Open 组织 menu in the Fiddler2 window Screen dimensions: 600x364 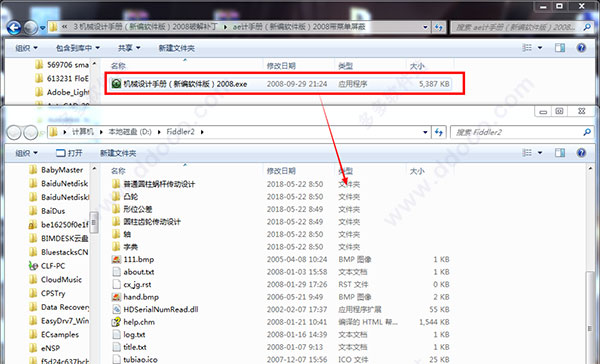point(26,153)
